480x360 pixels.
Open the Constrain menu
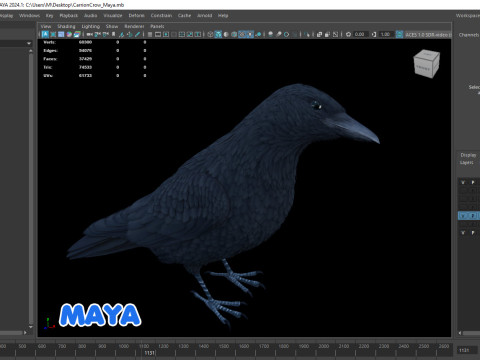coord(161,15)
